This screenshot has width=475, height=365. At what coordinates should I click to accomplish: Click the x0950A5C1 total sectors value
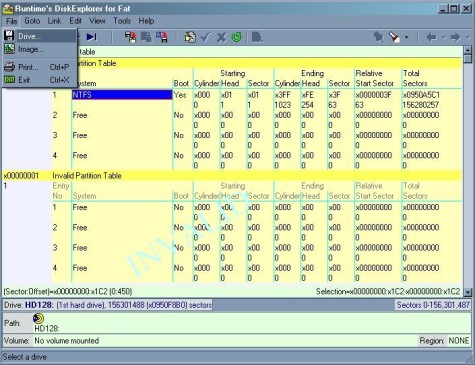421,95
